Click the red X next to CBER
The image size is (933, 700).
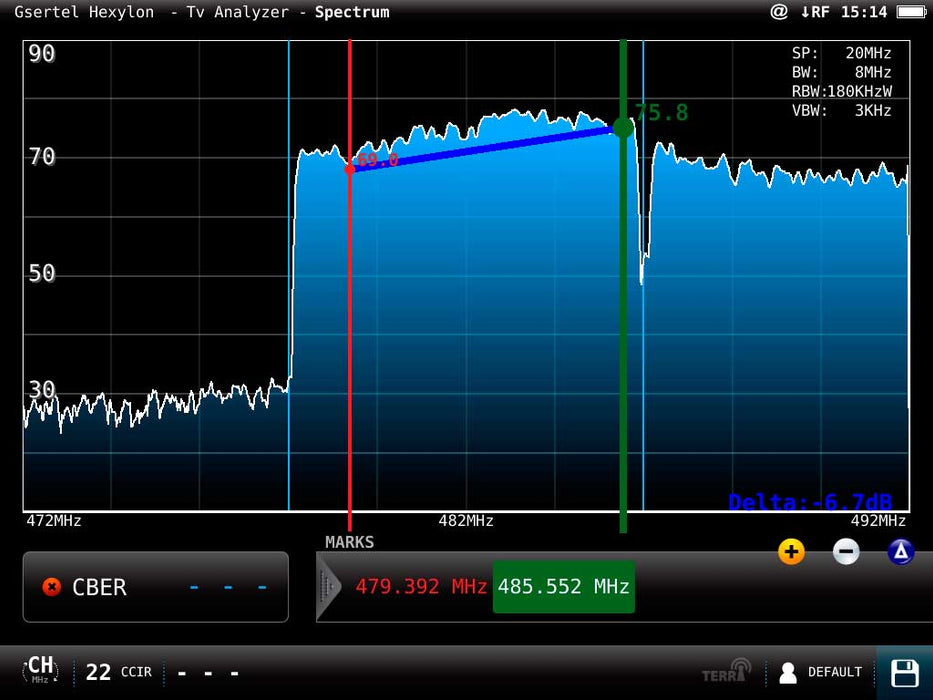[x=52, y=587]
